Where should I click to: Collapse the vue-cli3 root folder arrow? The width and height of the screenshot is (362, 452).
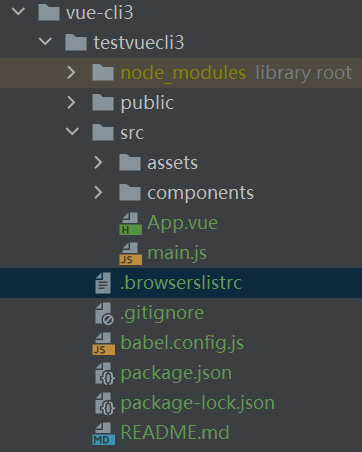[18, 12]
